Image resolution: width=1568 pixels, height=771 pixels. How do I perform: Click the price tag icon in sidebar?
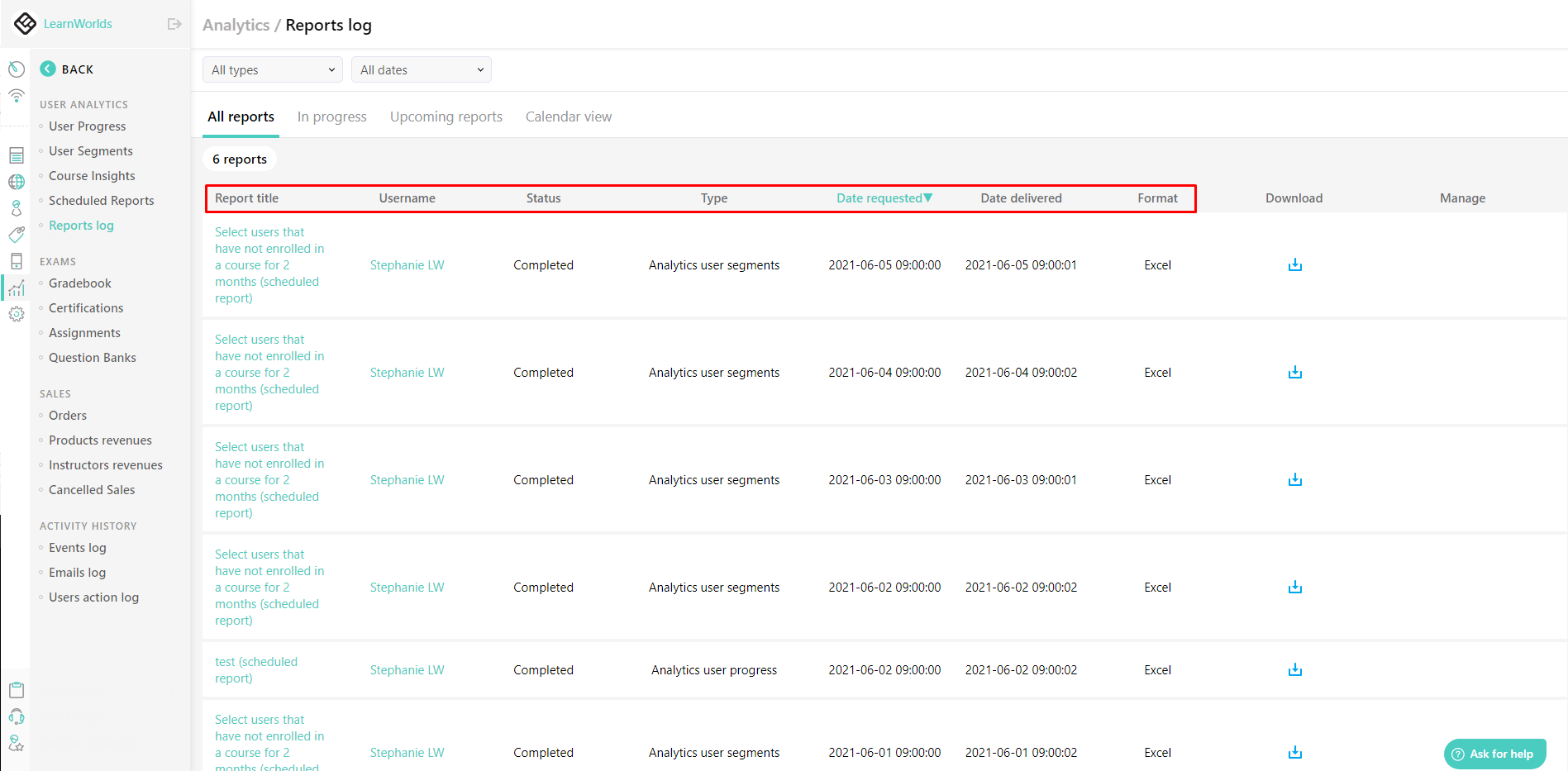16,235
